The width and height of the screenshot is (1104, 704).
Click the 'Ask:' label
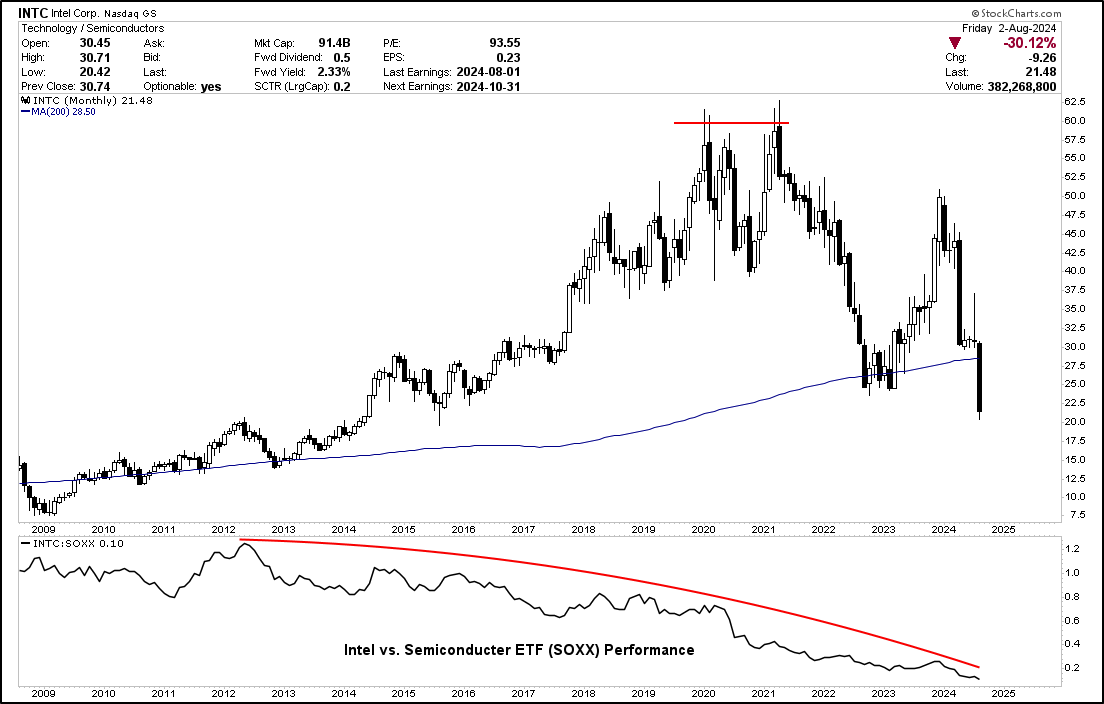click(153, 43)
